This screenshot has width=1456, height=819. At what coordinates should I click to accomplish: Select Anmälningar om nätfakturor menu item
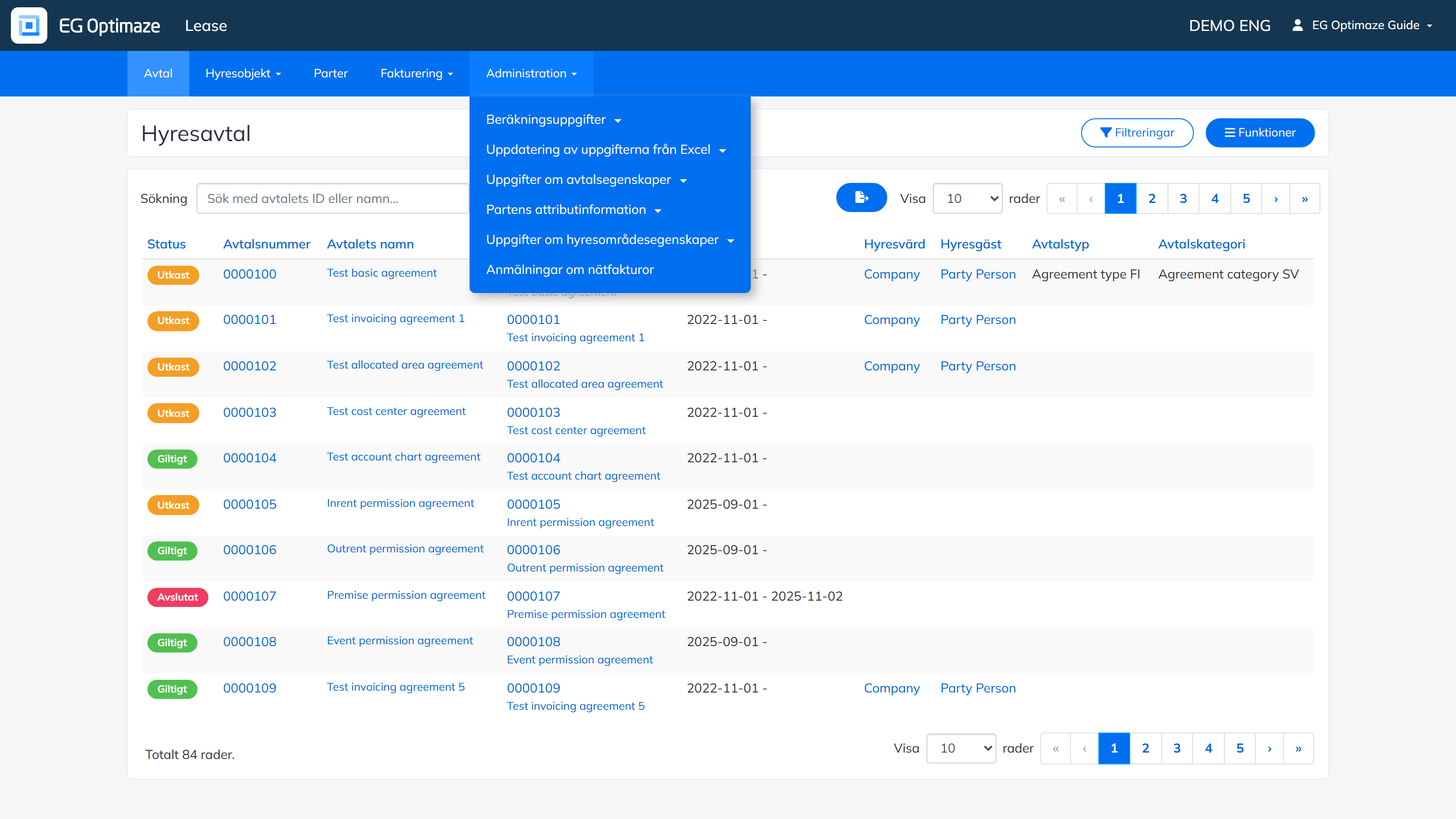pos(570,270)
